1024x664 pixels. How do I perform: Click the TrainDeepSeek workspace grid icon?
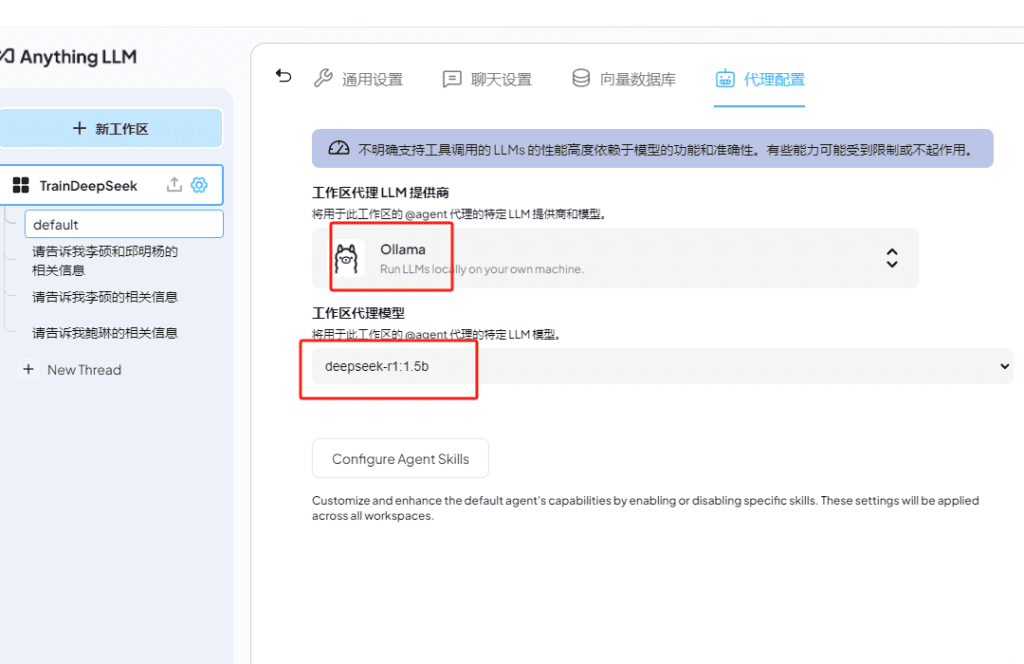(x=21, y=185)
